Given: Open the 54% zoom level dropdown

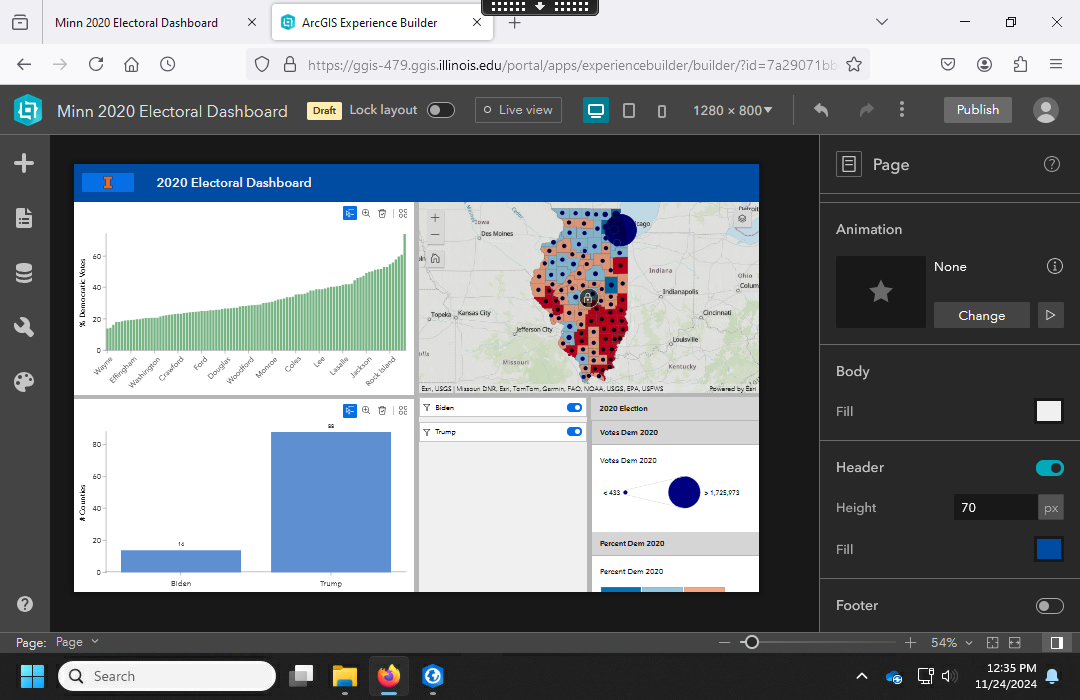Looking at the screenshot, I should (951, 642).
